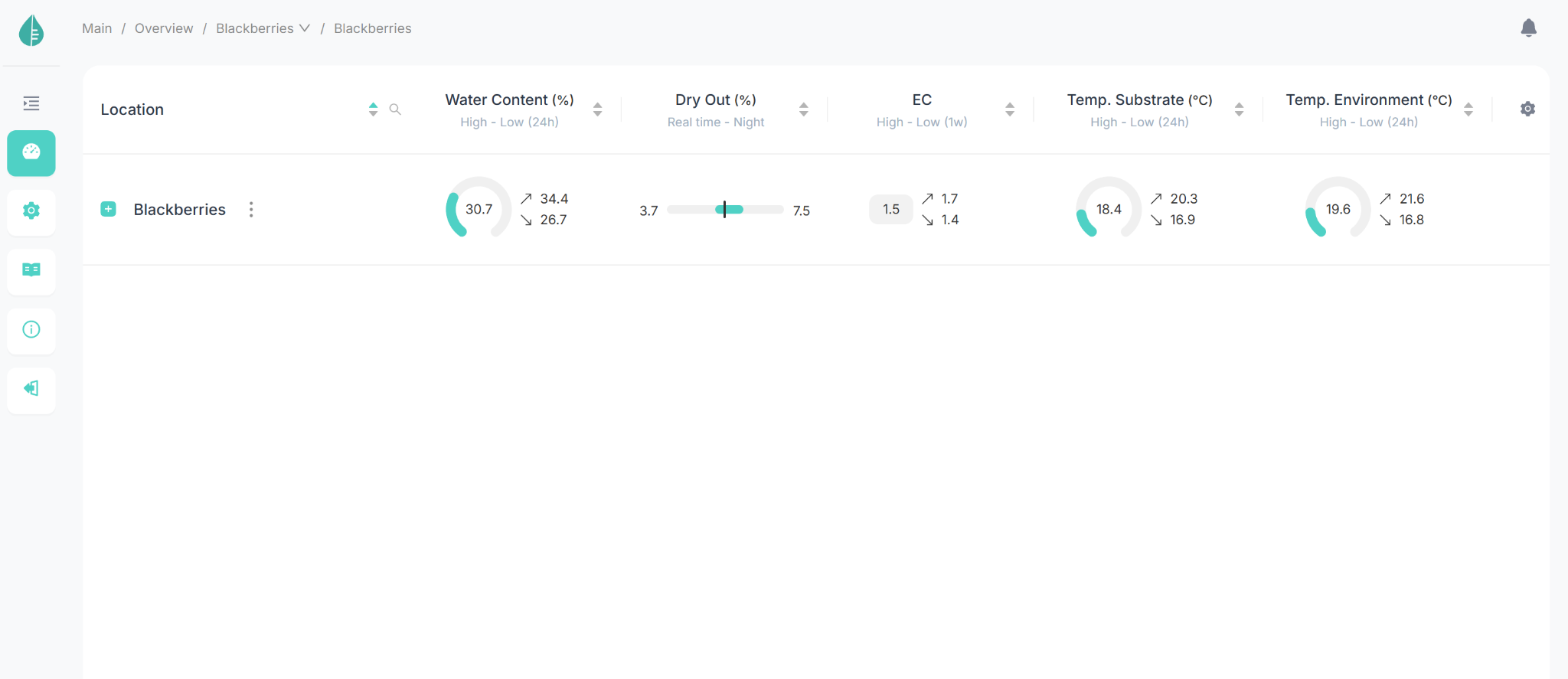Click the Blackberries location name
The height and width of the screenshot is (679, 1568).
(x=180, y=210)
